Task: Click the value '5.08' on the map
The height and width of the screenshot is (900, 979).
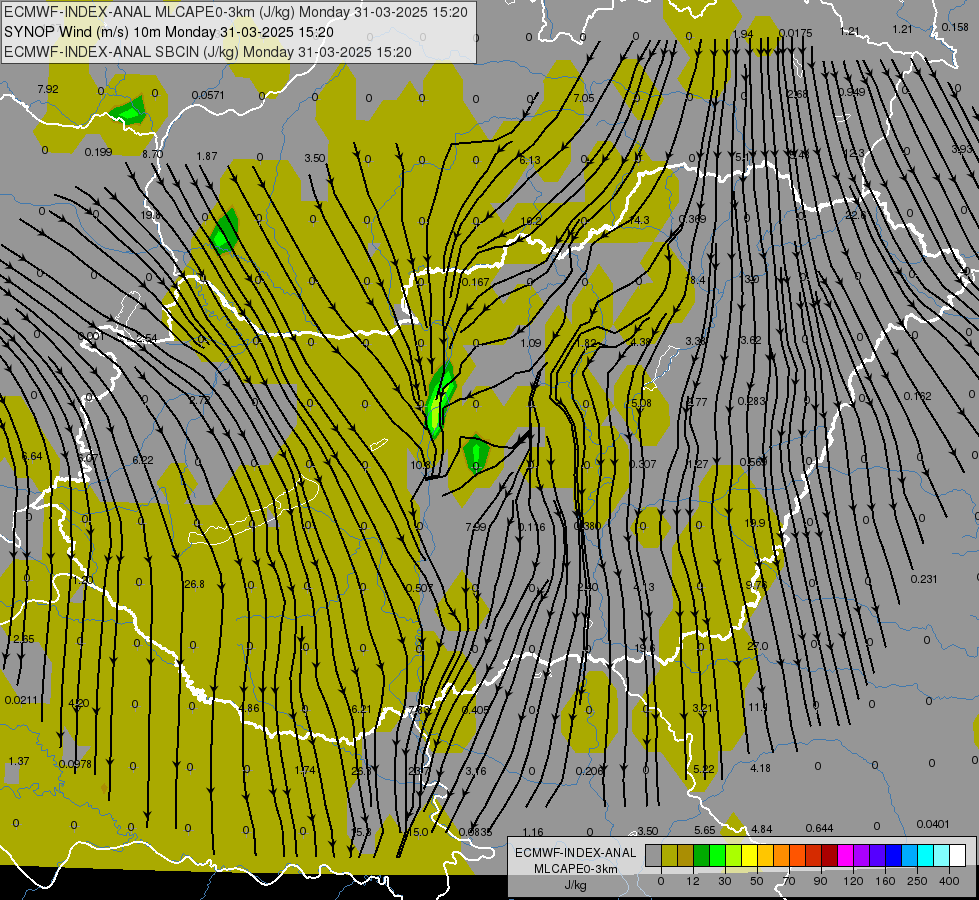Action: [641, 403]
